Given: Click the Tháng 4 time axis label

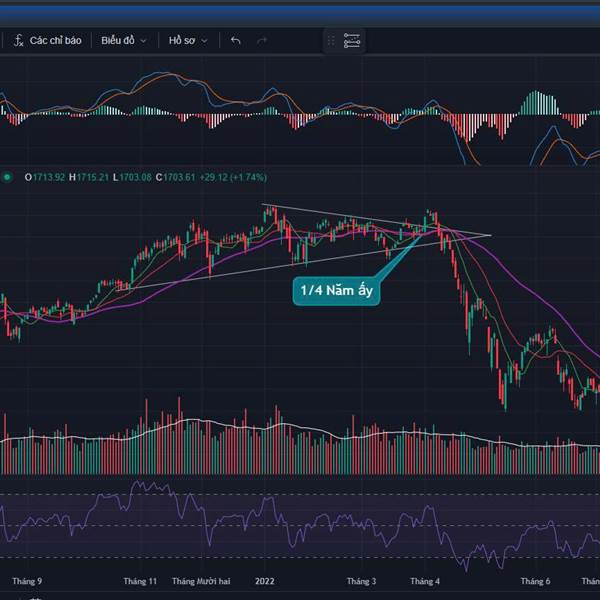Looking at the screenshot, I should 425,581.
